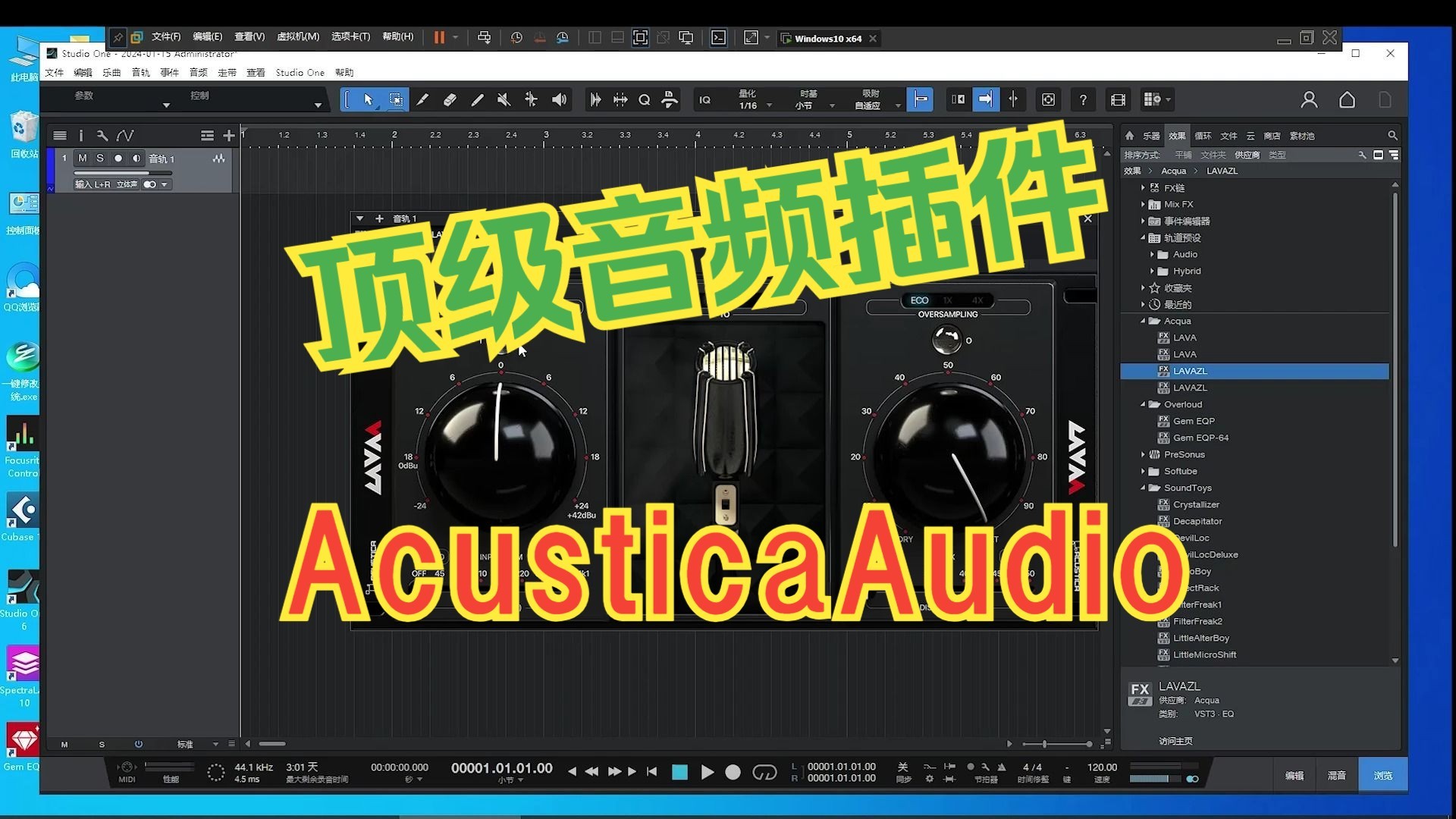The image size is (1456, 819).
Task: Open the video player film icon
Action: click(1118, 100)
